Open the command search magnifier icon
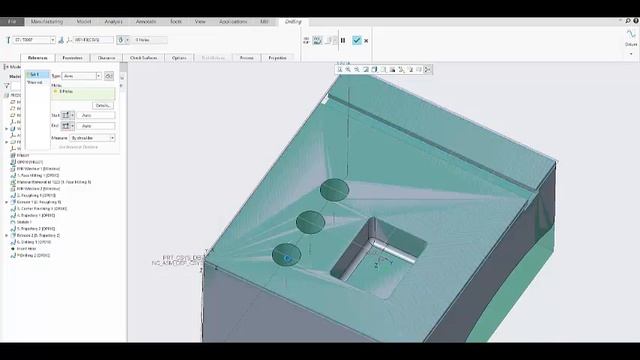The height and width of the screenshot is (360, 640). click(628, 21)
